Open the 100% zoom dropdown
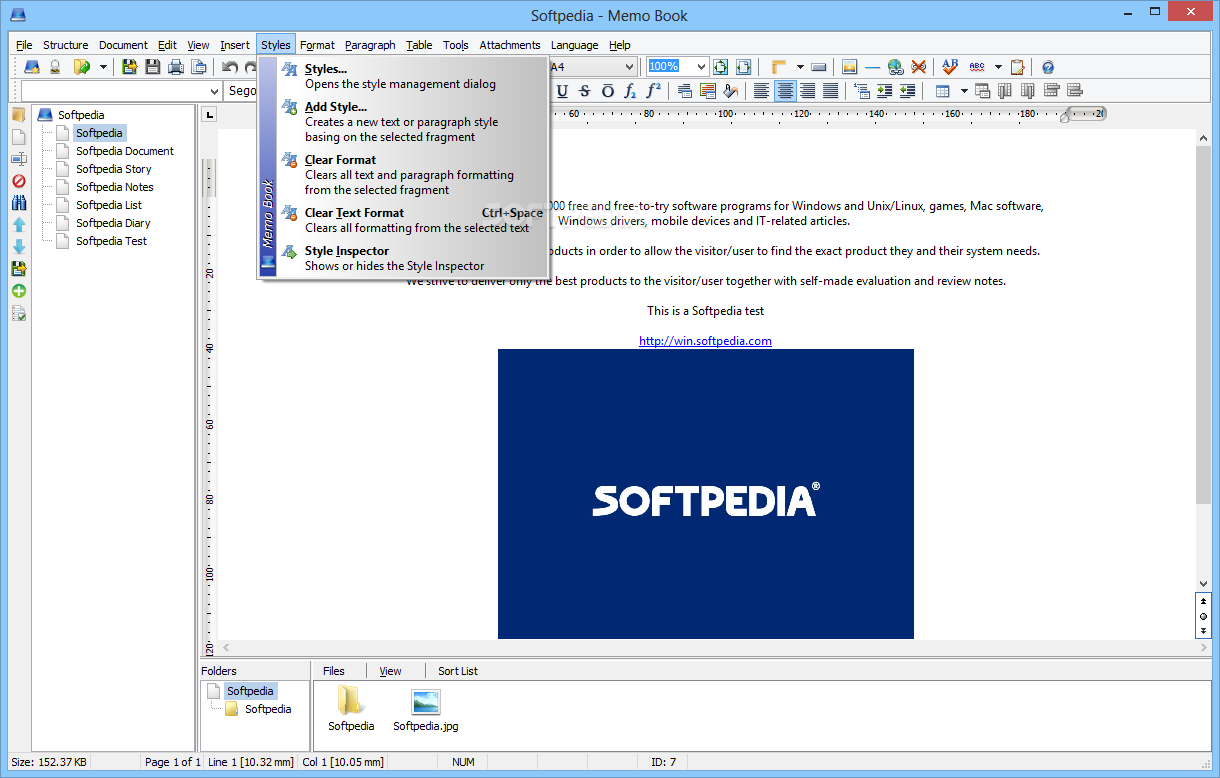The width and height of the screenshot is (1220, 778). pos(700,67)
